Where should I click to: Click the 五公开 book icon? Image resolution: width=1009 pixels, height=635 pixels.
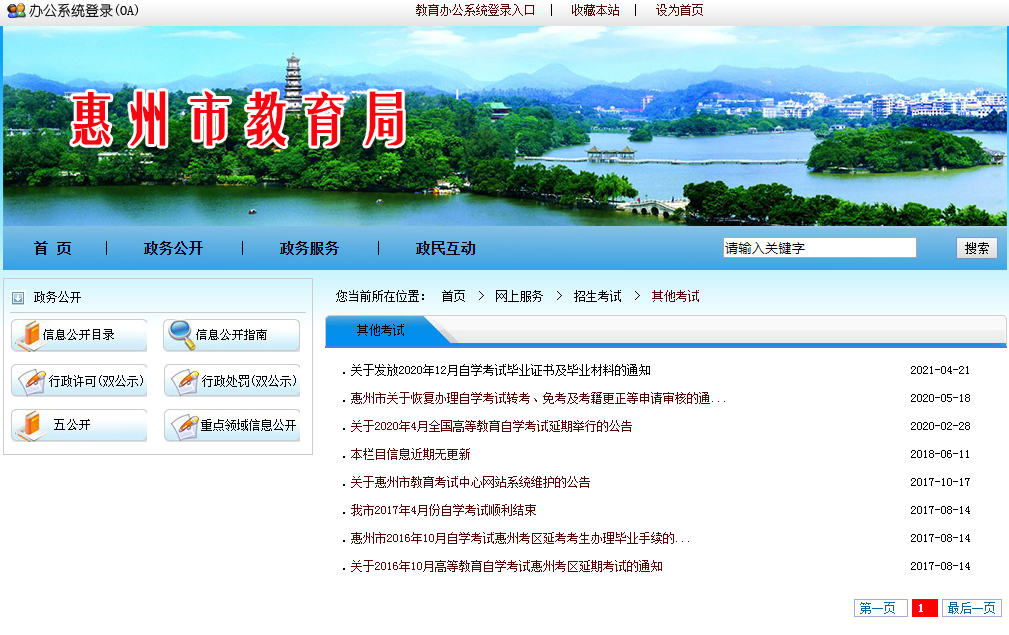(x=29, y=425)
